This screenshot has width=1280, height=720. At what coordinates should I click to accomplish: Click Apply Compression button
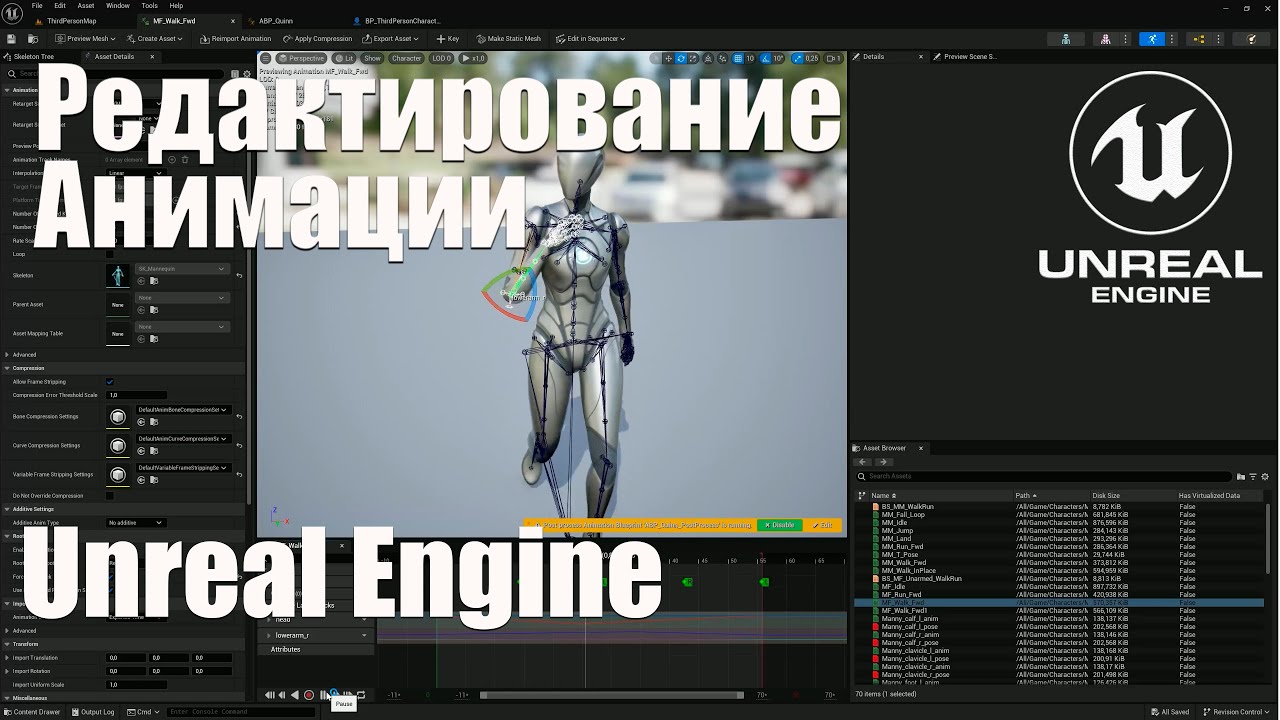pos(316,39)
